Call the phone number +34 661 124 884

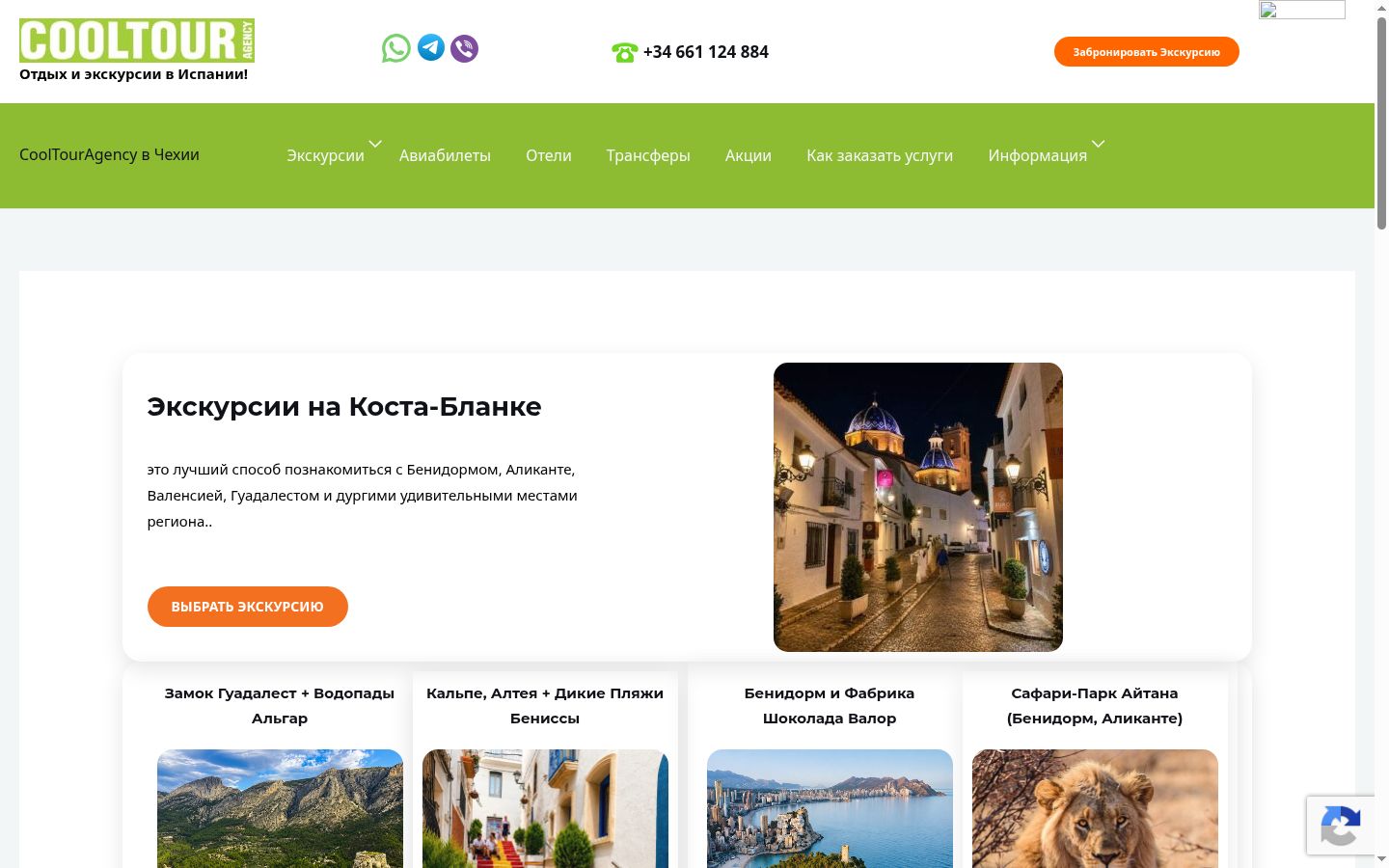coord(706,52)
